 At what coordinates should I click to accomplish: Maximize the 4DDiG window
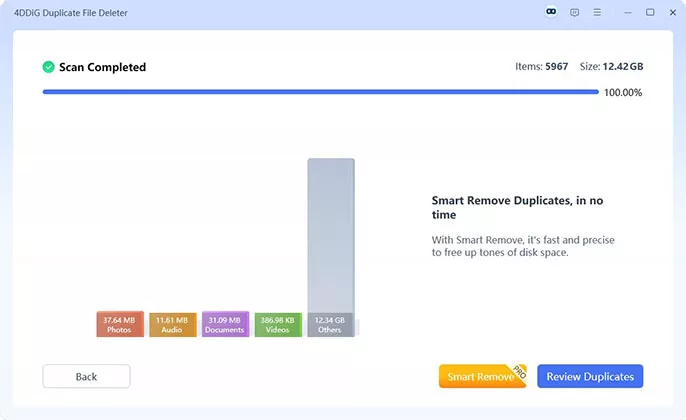click(x=650, y=13)
